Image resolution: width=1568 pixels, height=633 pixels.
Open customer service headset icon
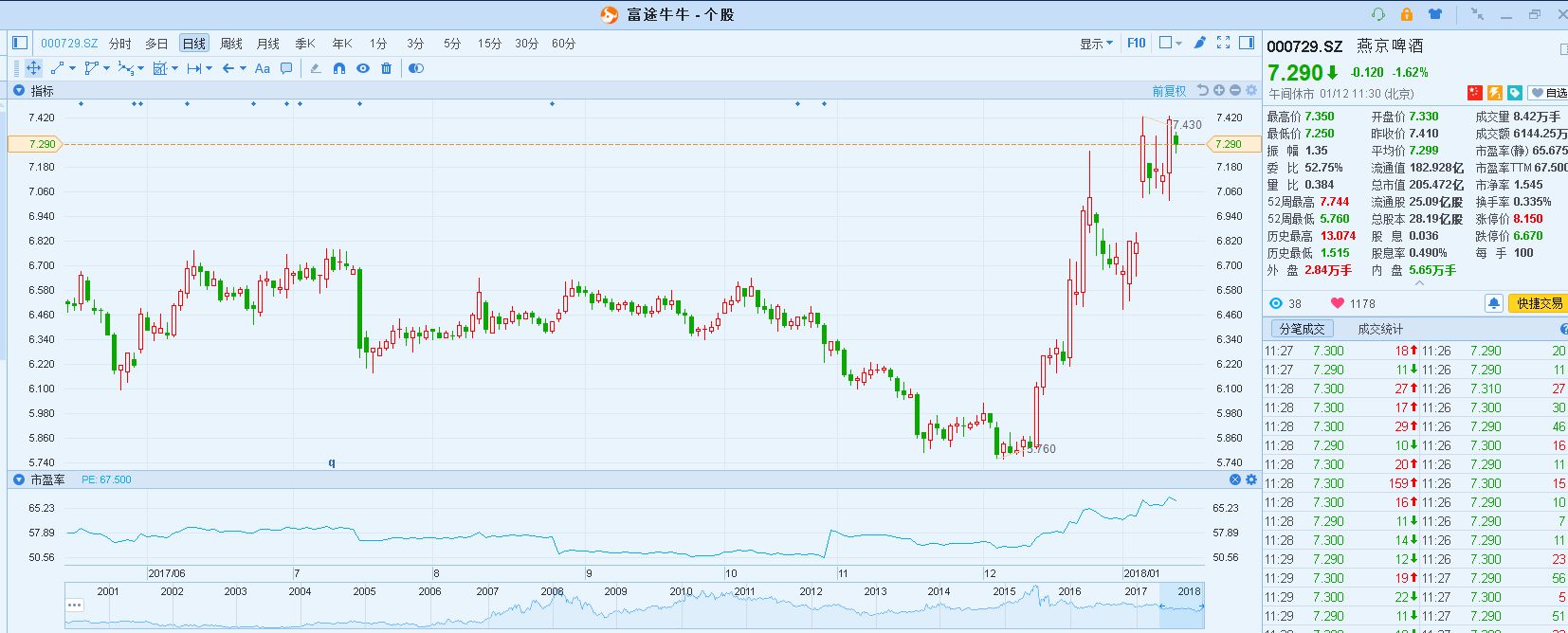point(1378,14)
